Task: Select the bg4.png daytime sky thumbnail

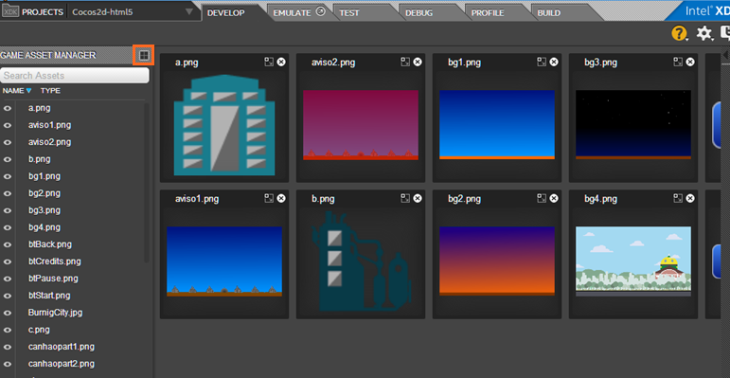Action: 633,261
